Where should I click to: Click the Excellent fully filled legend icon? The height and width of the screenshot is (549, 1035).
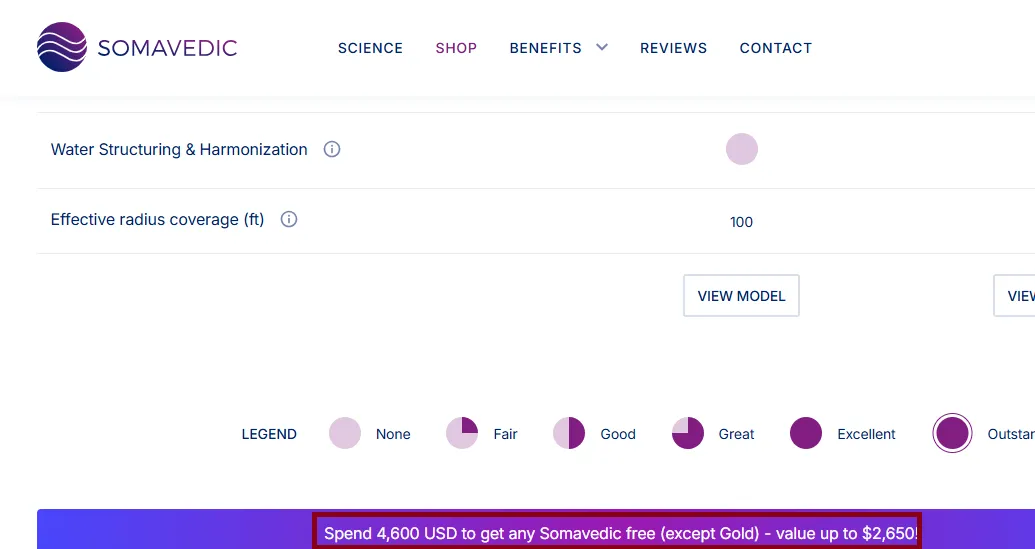[x=806, y=434]
